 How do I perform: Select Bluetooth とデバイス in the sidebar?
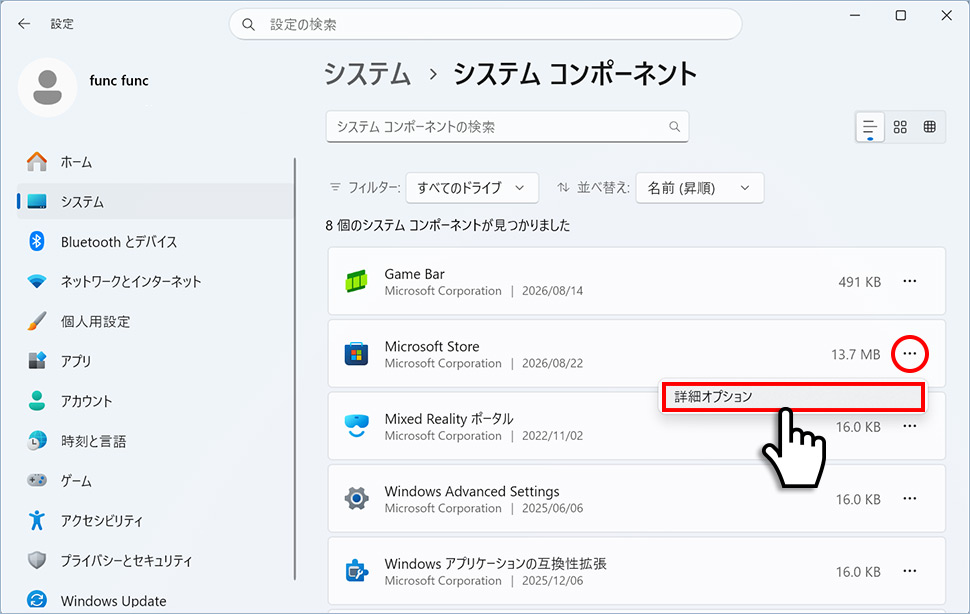155,241
